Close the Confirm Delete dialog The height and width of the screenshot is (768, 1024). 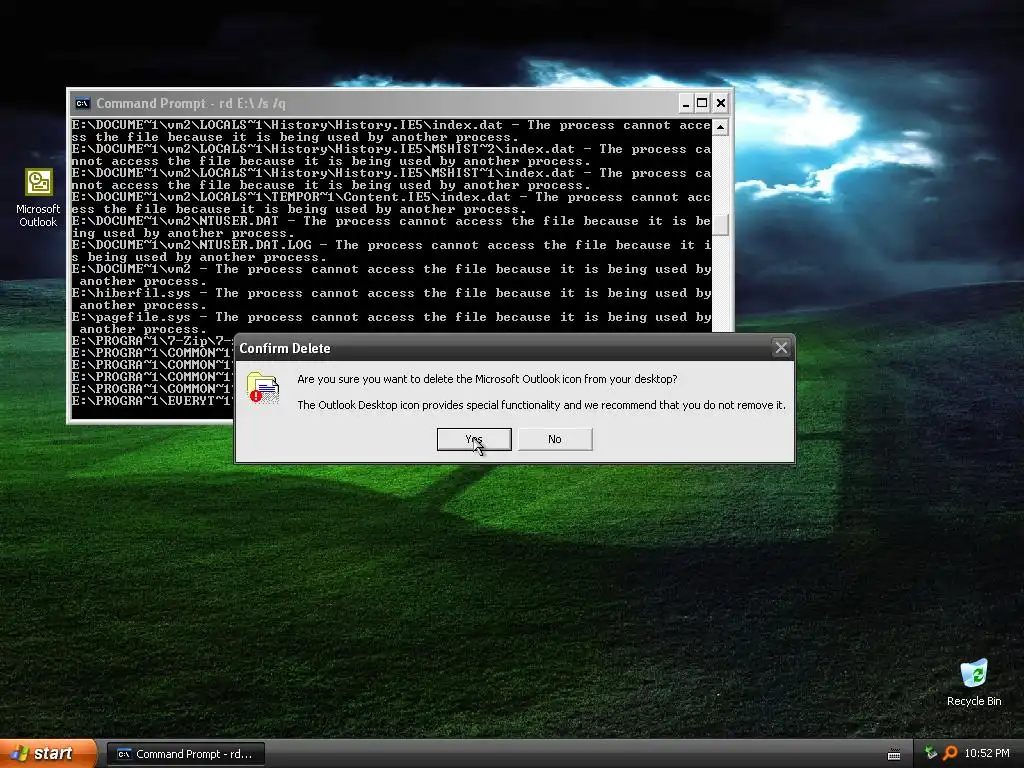tap(781, 348)
